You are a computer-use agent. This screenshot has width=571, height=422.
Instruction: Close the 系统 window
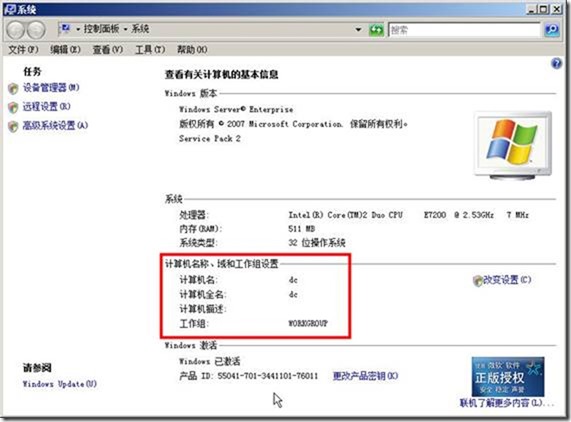(556, 9)
